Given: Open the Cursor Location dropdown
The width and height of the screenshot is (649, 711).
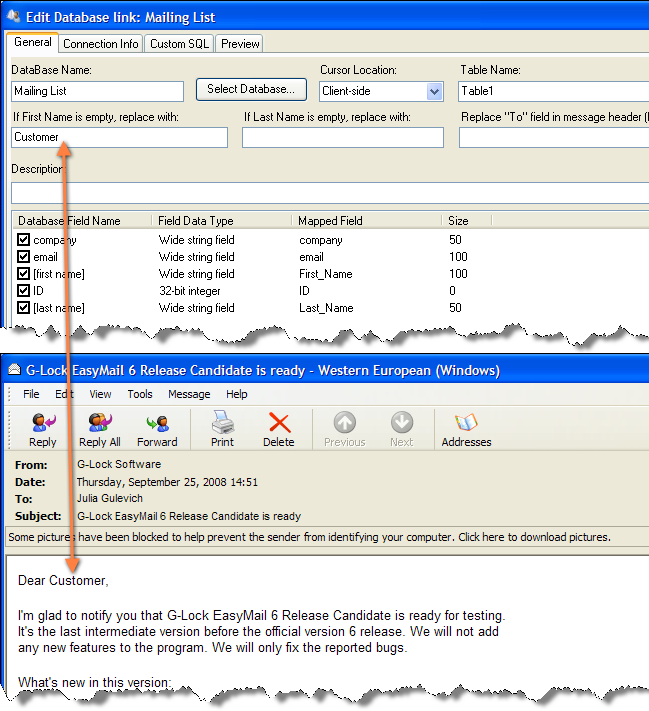Looking at the screenshot, I should point(434,92).
